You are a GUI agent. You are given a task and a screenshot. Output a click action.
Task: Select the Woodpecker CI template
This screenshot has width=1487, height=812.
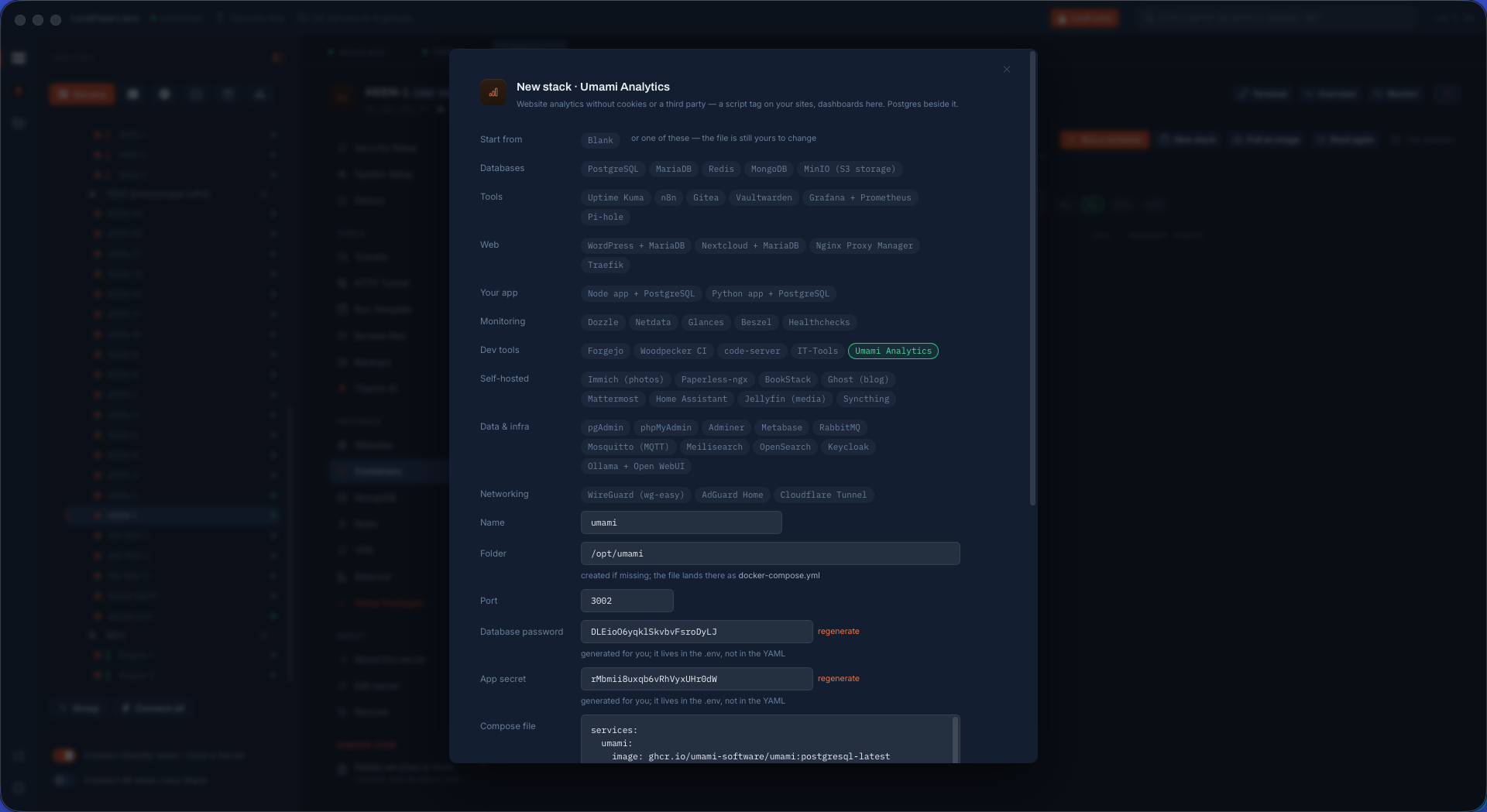[x=673, y=351]
